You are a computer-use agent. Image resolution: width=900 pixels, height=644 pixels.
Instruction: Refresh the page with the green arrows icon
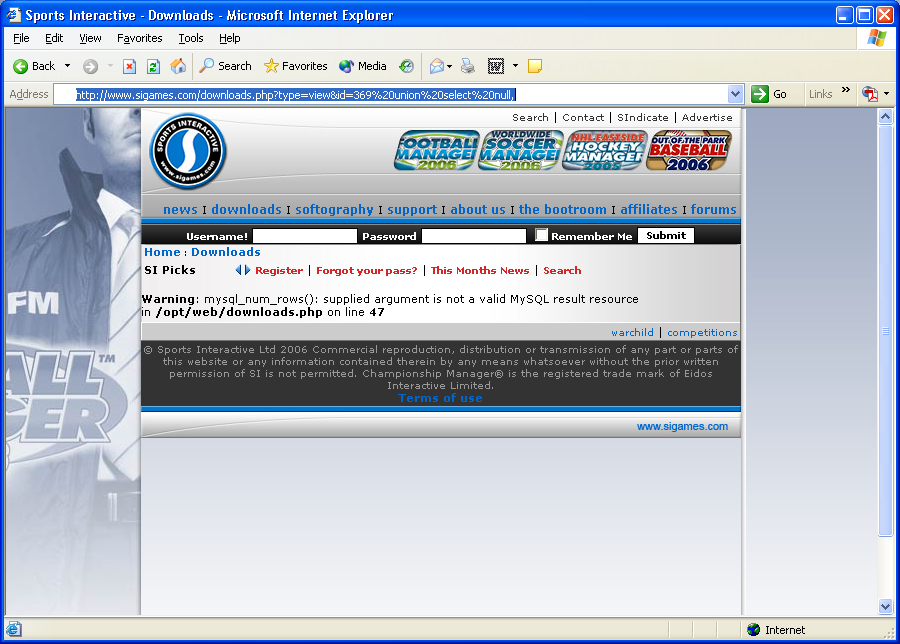point(153,67)
